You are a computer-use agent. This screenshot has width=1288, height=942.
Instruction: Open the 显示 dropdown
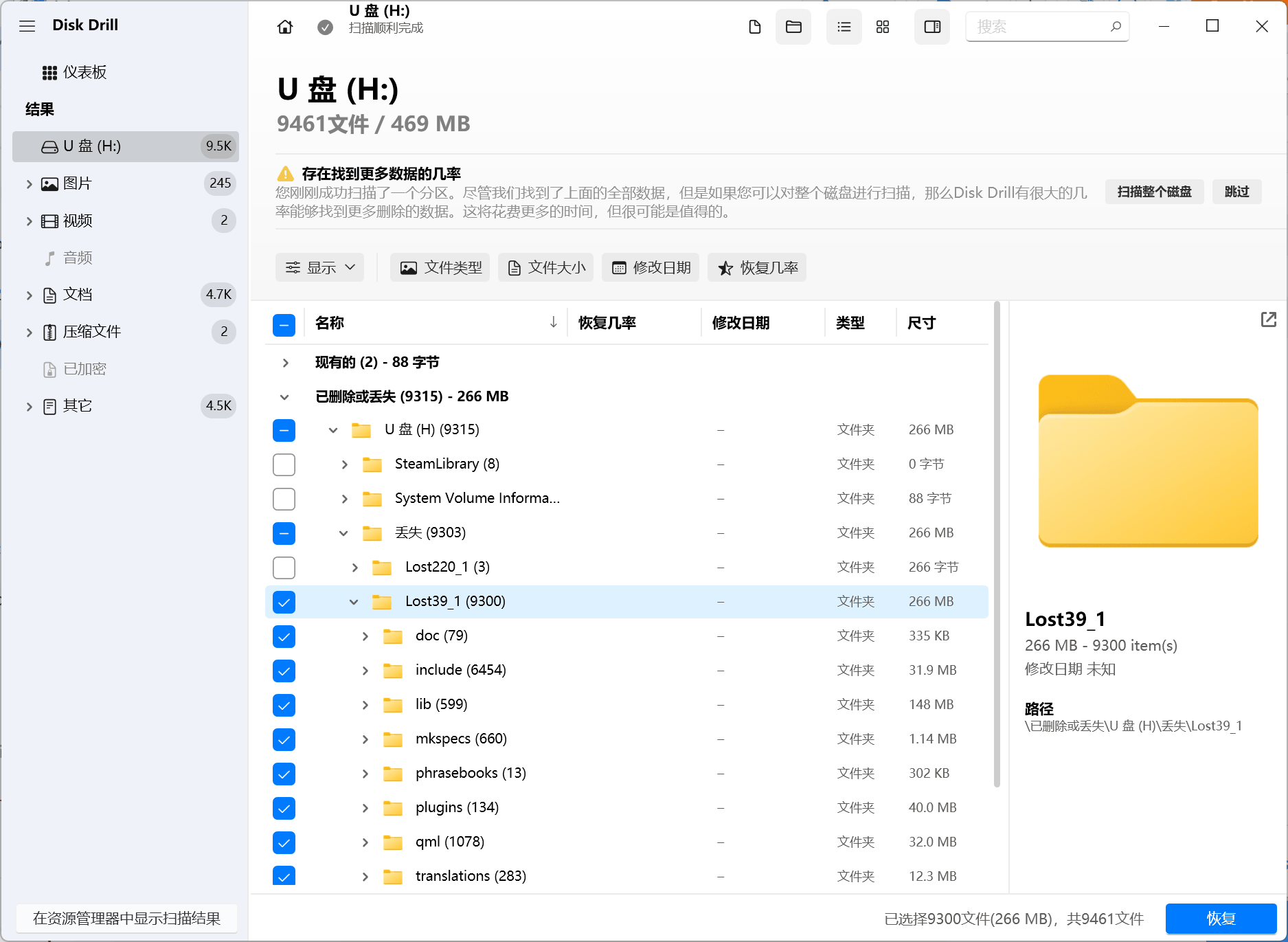point(320,267)
